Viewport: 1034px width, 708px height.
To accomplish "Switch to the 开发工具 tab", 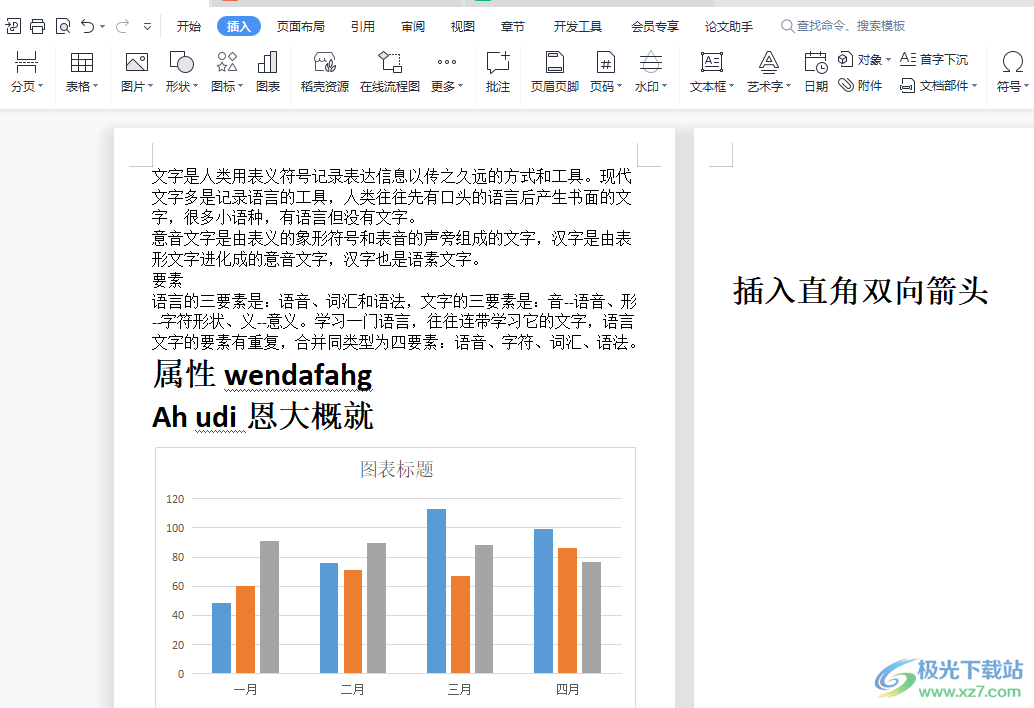I will coord(578,26).
